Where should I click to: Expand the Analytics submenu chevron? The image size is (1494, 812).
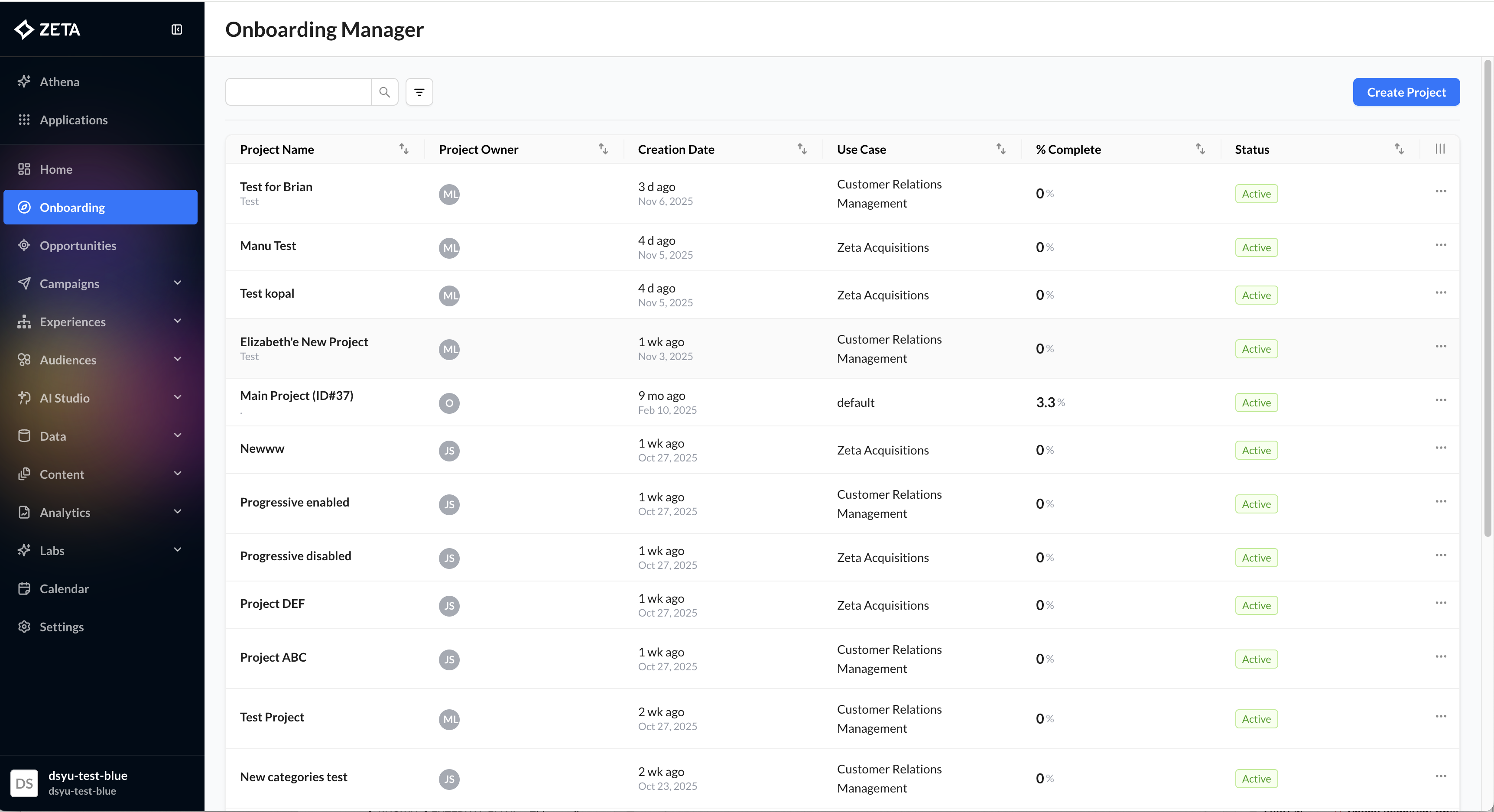(178, 512)
